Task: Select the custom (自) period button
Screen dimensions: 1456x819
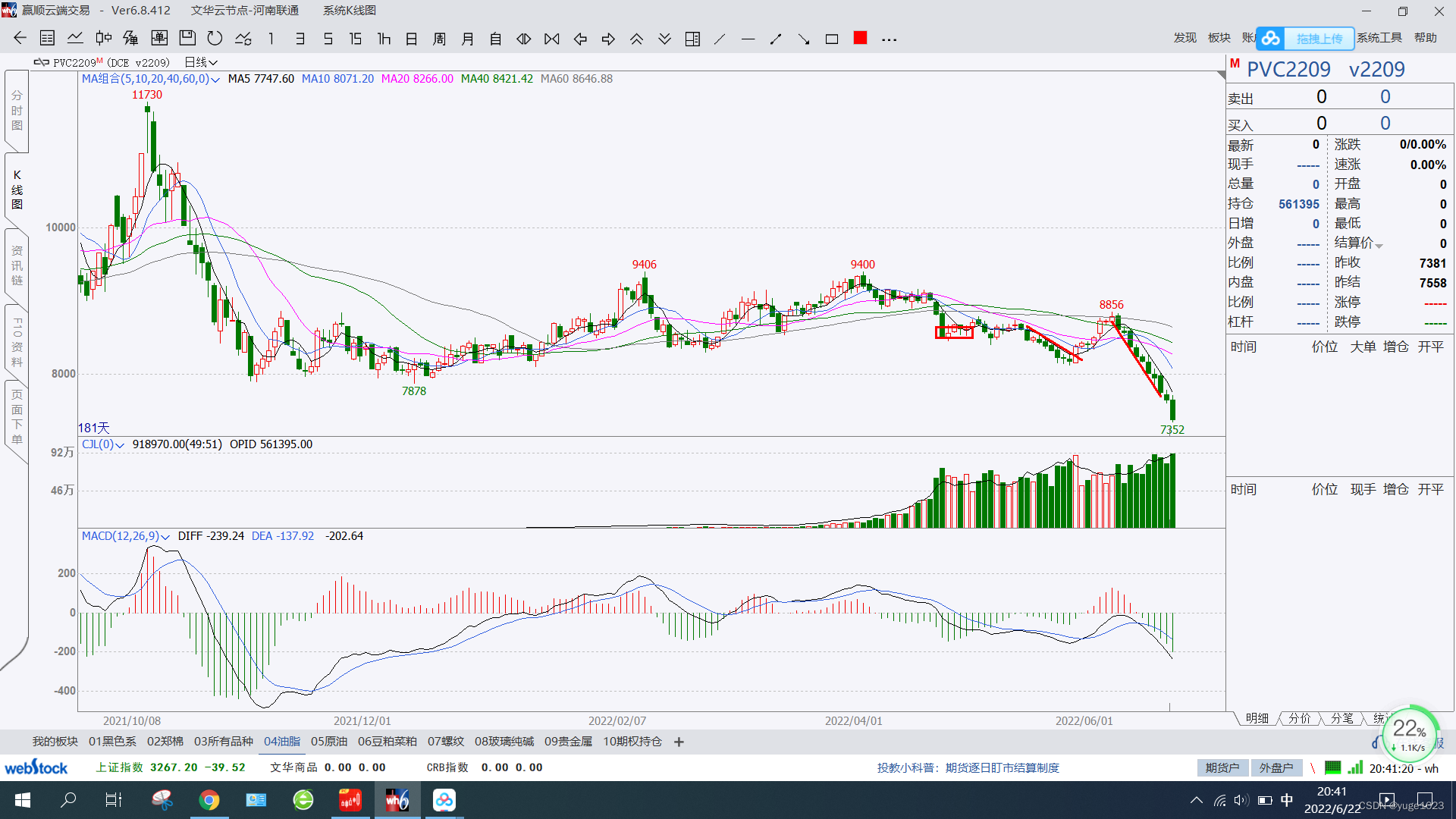Action: [x=496, y=39]
